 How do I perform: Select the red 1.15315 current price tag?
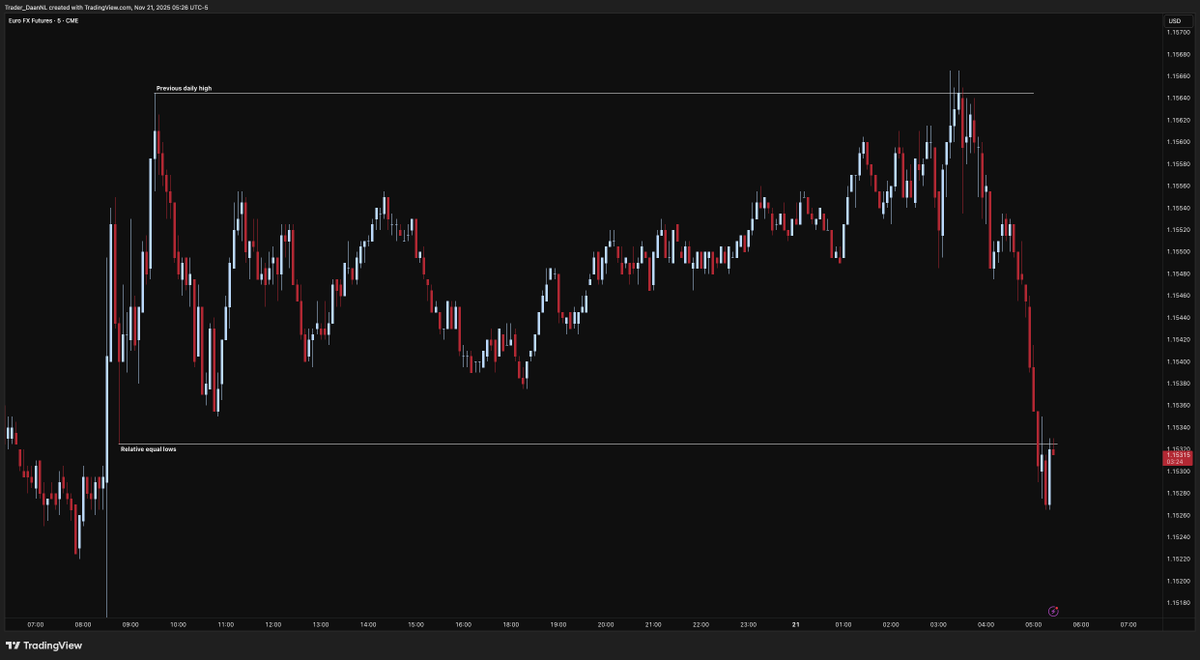coord(1178,457)
